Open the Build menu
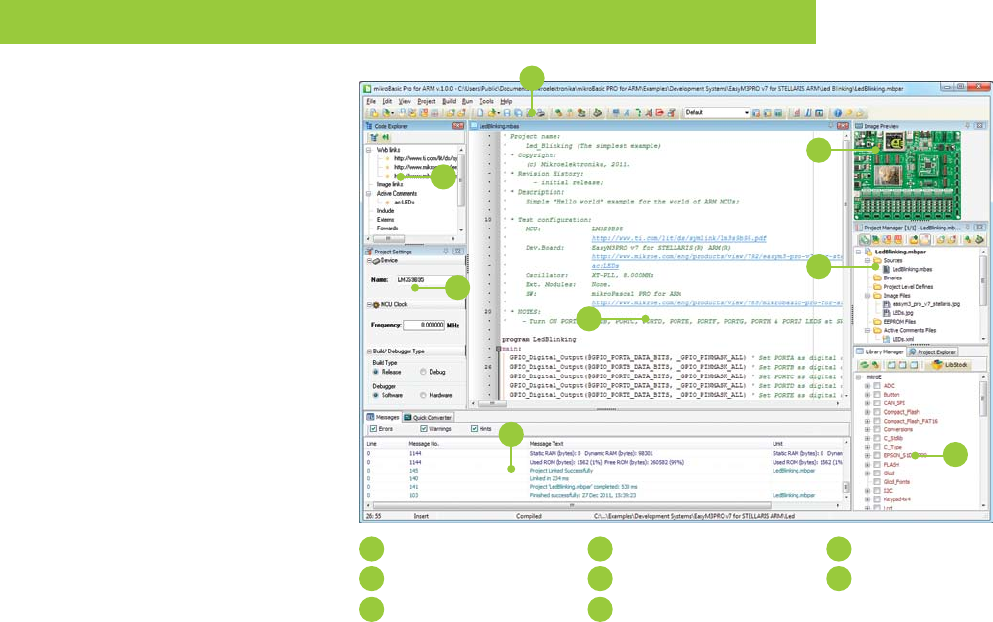This screenshot has width=993, height=622. click(449, 101)
